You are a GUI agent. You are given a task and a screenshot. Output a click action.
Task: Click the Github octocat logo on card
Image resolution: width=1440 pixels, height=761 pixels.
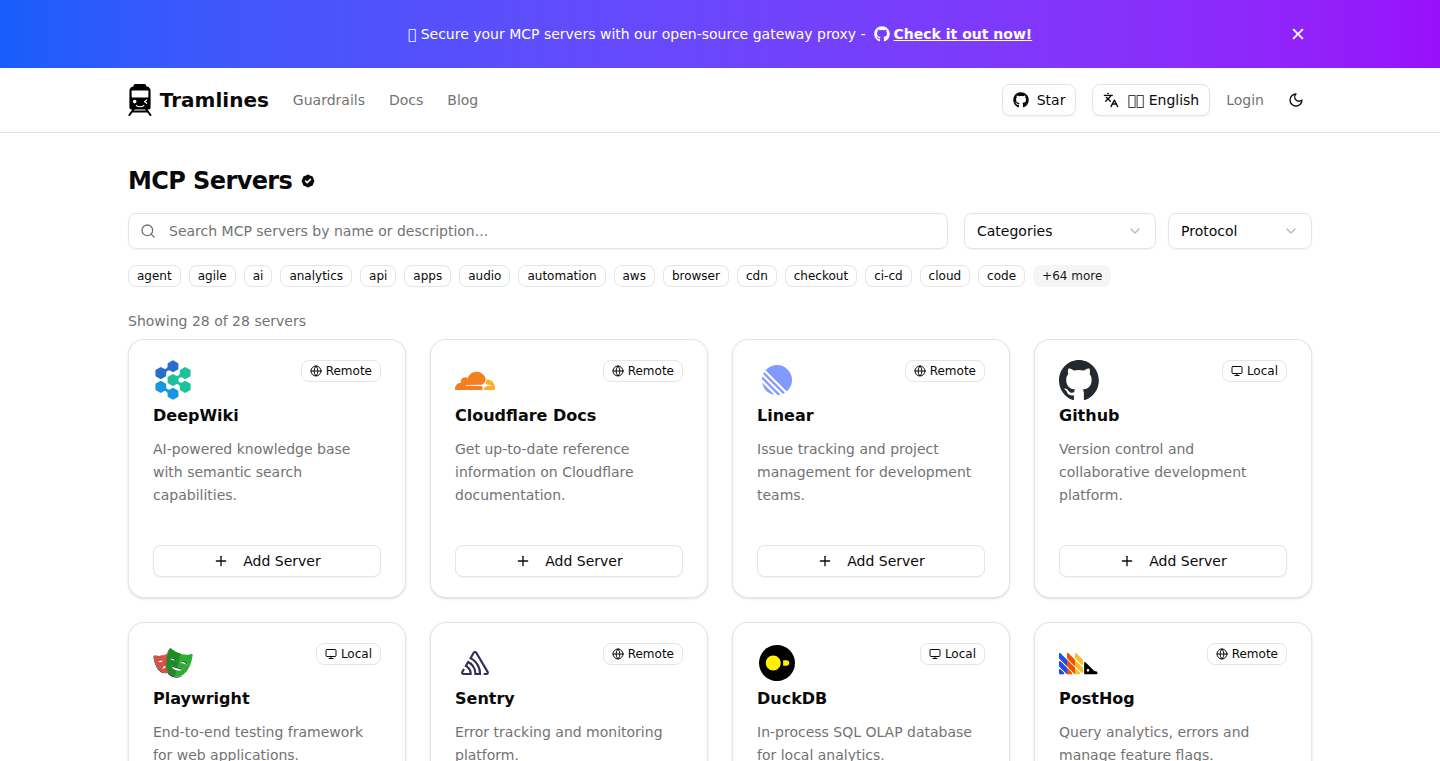point(1079,380)
